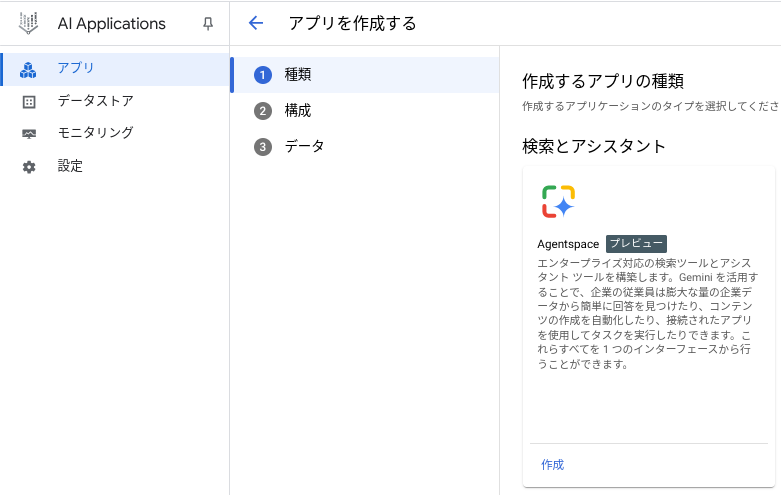
Task: Select the 種類 step
Action: click(365, 75)
